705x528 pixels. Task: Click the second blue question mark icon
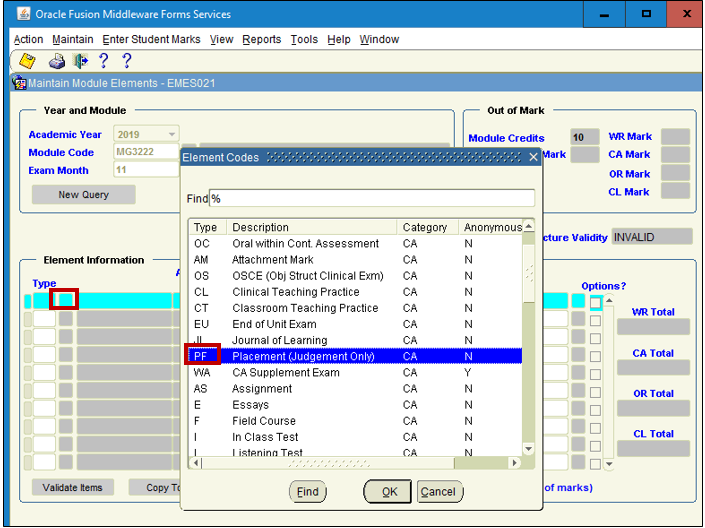tap(127, 62)
